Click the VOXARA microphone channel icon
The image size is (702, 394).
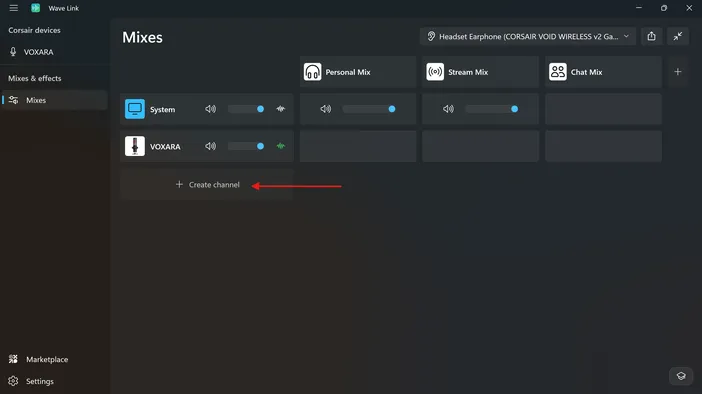(135, 146)
